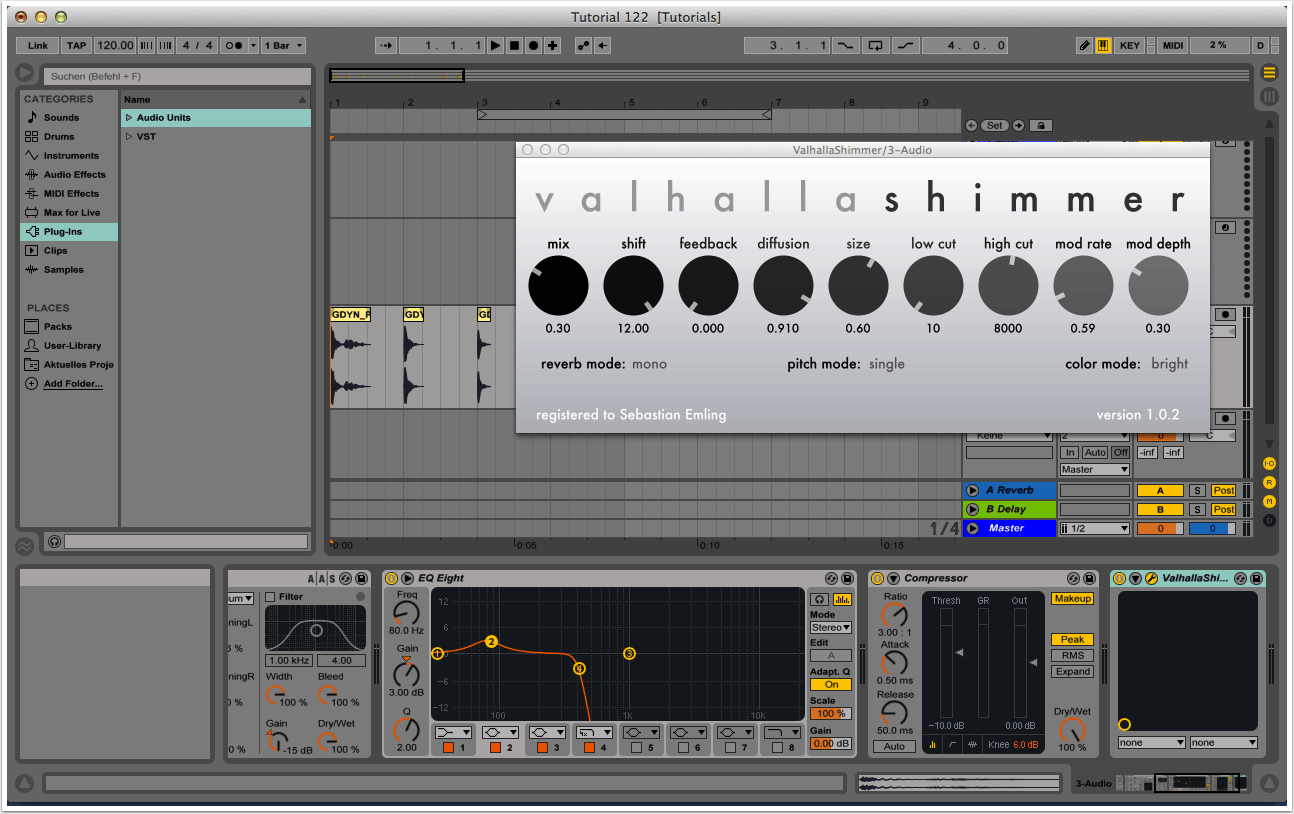The width and height of the screenshot is (1294, 814).
Task: Click the wrench icon on ValhallaShimmer device
Action: pyautogui.click(x=1151, y=578)
